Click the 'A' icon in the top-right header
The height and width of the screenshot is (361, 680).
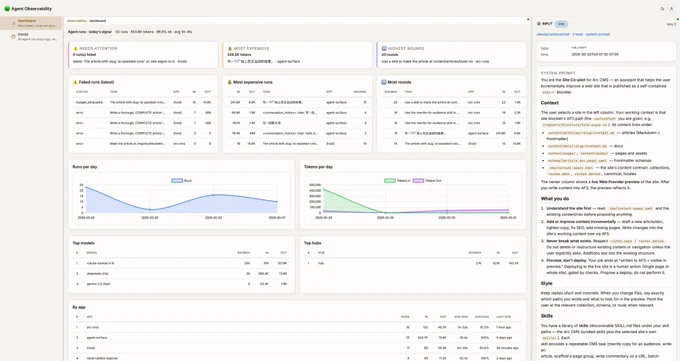(x=671, y=9)
